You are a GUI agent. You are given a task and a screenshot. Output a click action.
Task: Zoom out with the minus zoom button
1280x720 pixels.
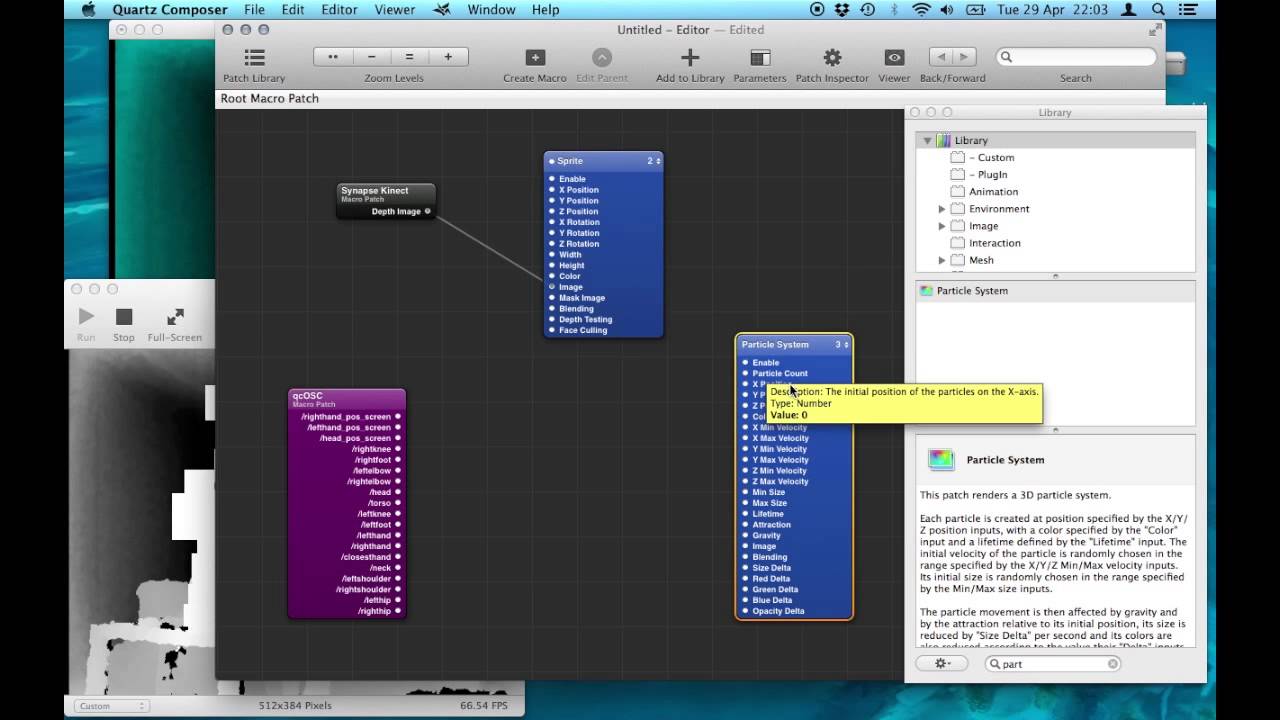(372, 57)
